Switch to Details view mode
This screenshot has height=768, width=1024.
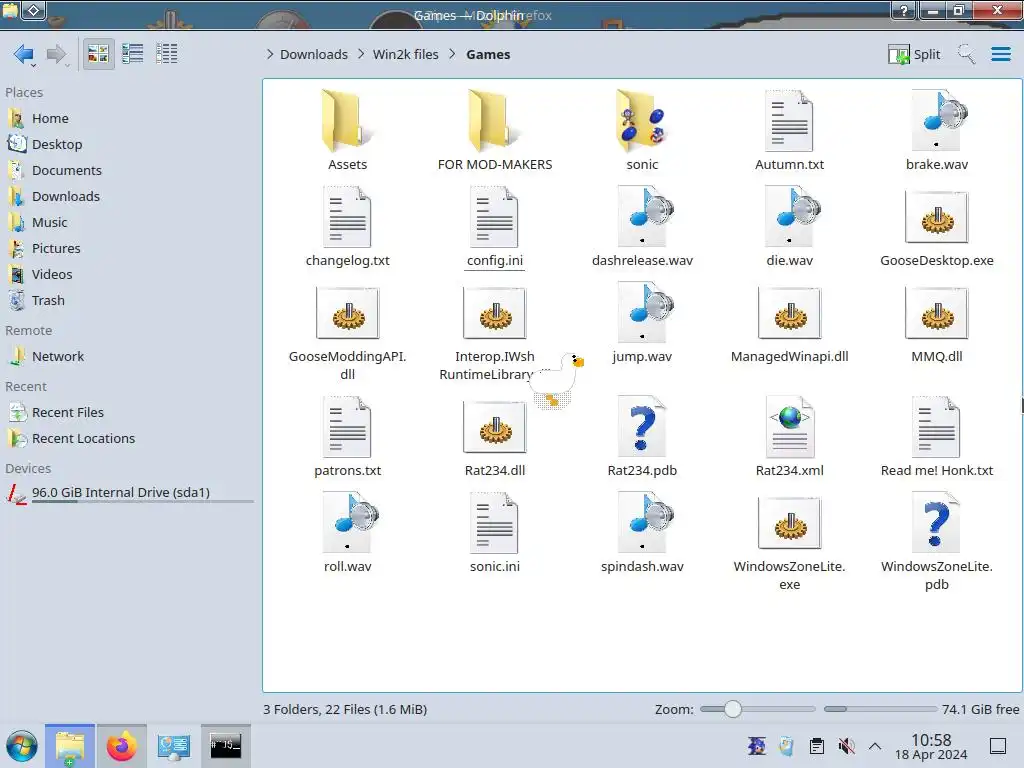point(167,54)
